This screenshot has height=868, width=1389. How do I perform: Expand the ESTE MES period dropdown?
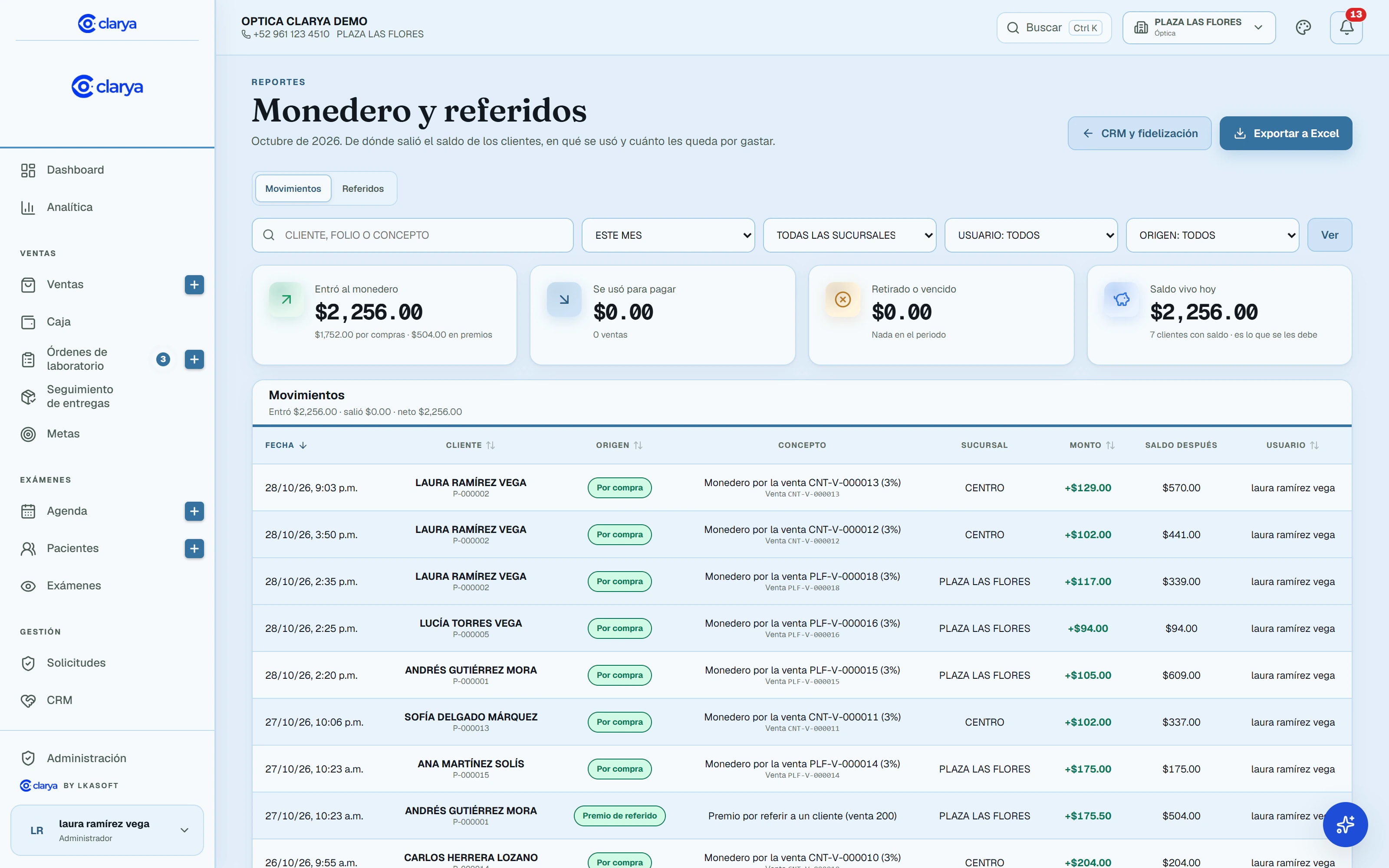(668, 235)
